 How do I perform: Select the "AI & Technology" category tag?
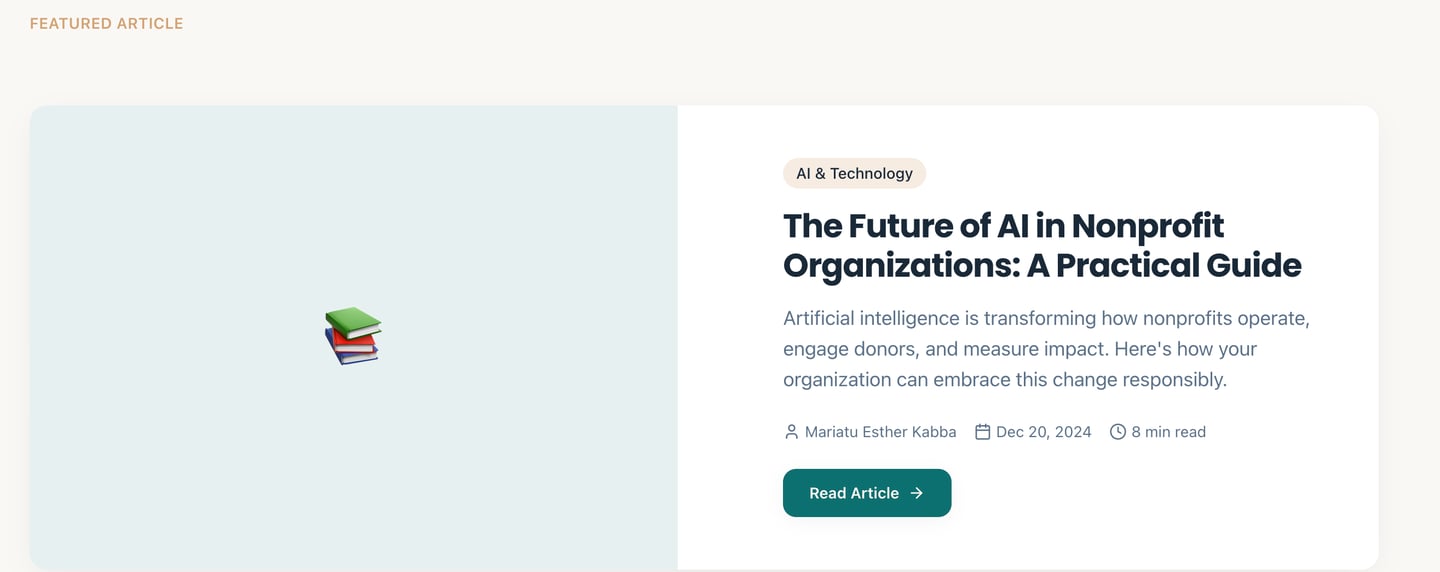pos(854,173)
